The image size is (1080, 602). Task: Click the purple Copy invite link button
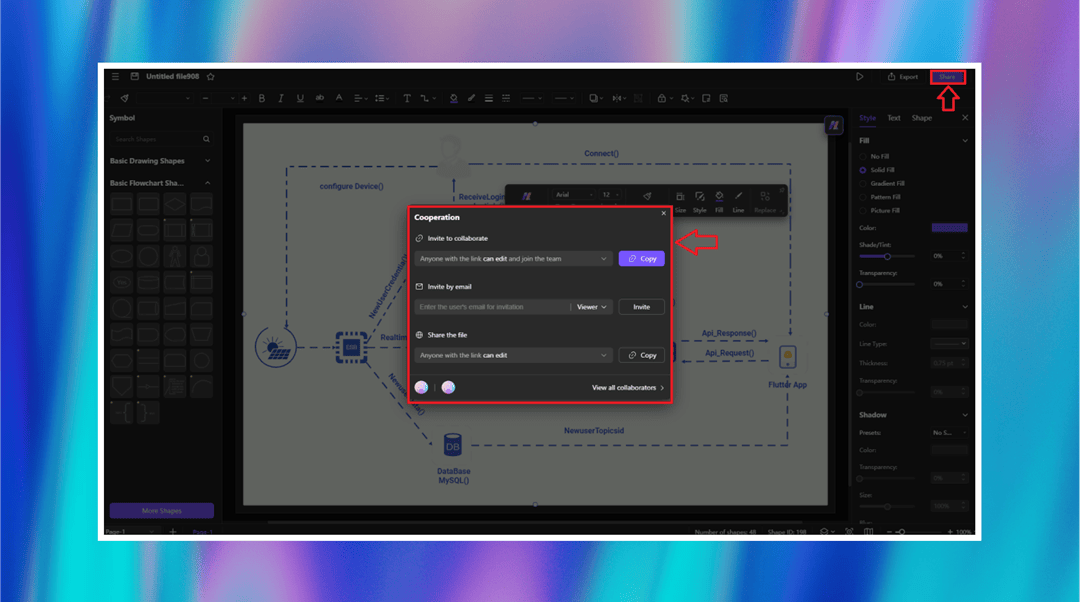pos(641,259)
